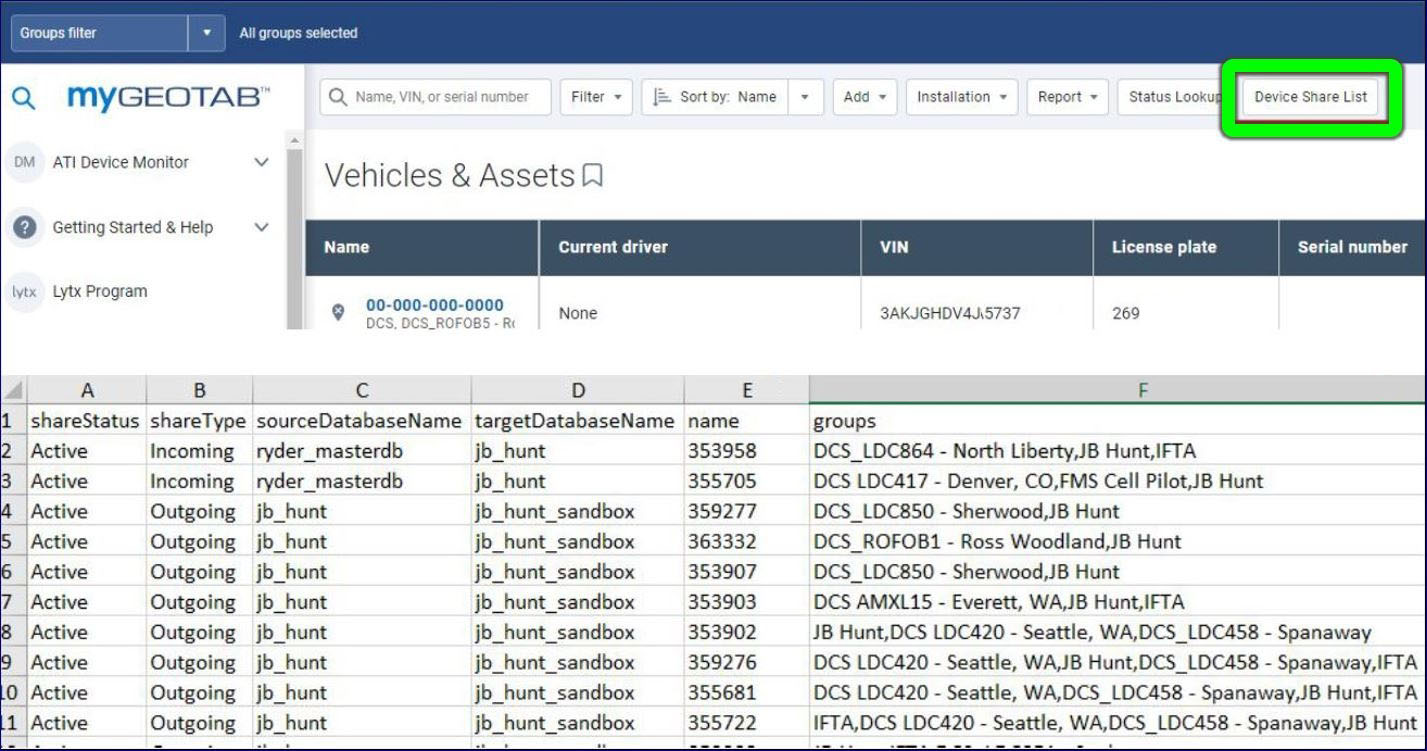Click the None current driver cell
This screenshot has height=751, width=1427.
(578, 313)
